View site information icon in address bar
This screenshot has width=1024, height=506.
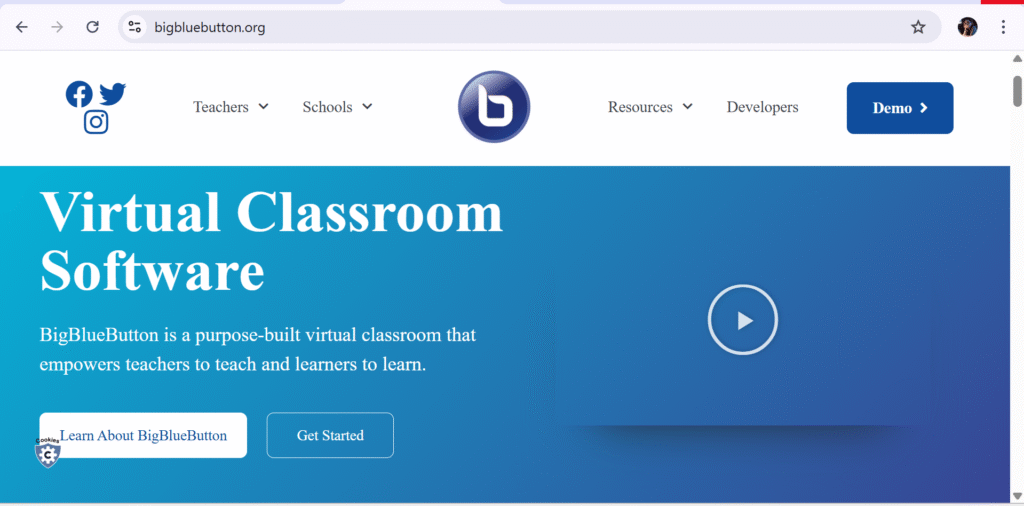coord(135,27)
